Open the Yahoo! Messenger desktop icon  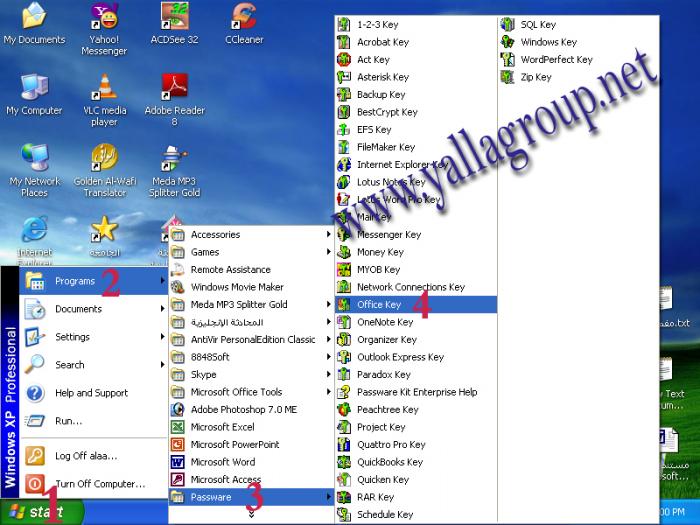coord(104,27)
